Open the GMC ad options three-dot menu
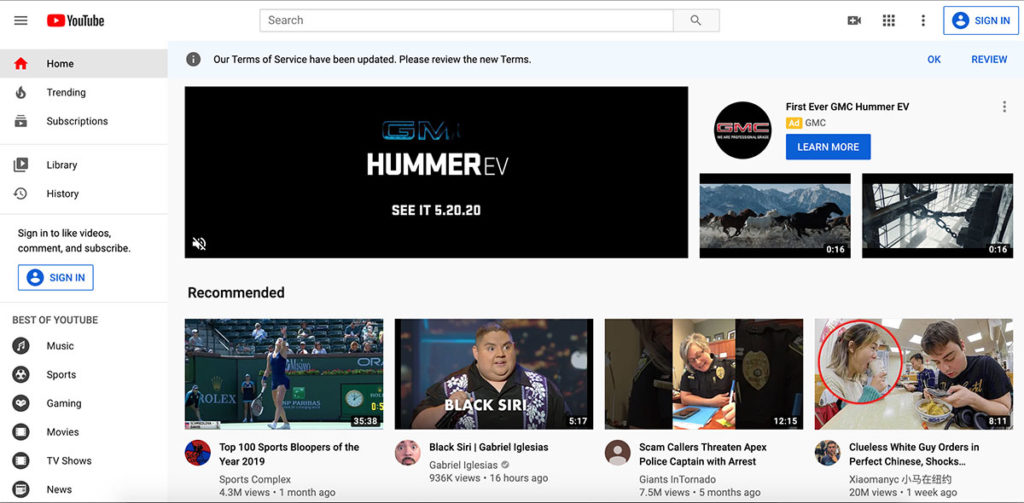Screen dimensions: 1024x503 (x=1004, y=106)
